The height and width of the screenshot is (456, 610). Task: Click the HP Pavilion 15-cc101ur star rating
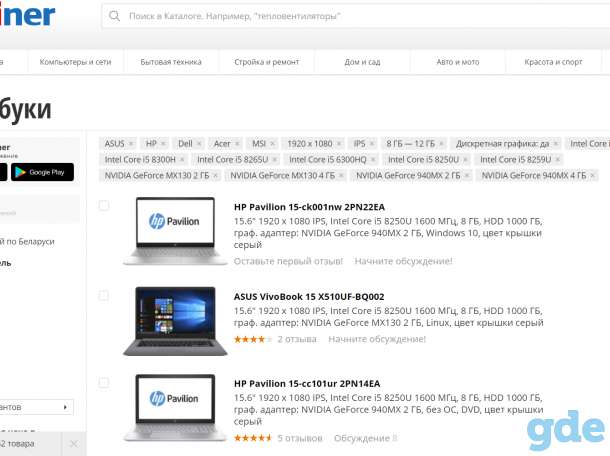[252, 438]
